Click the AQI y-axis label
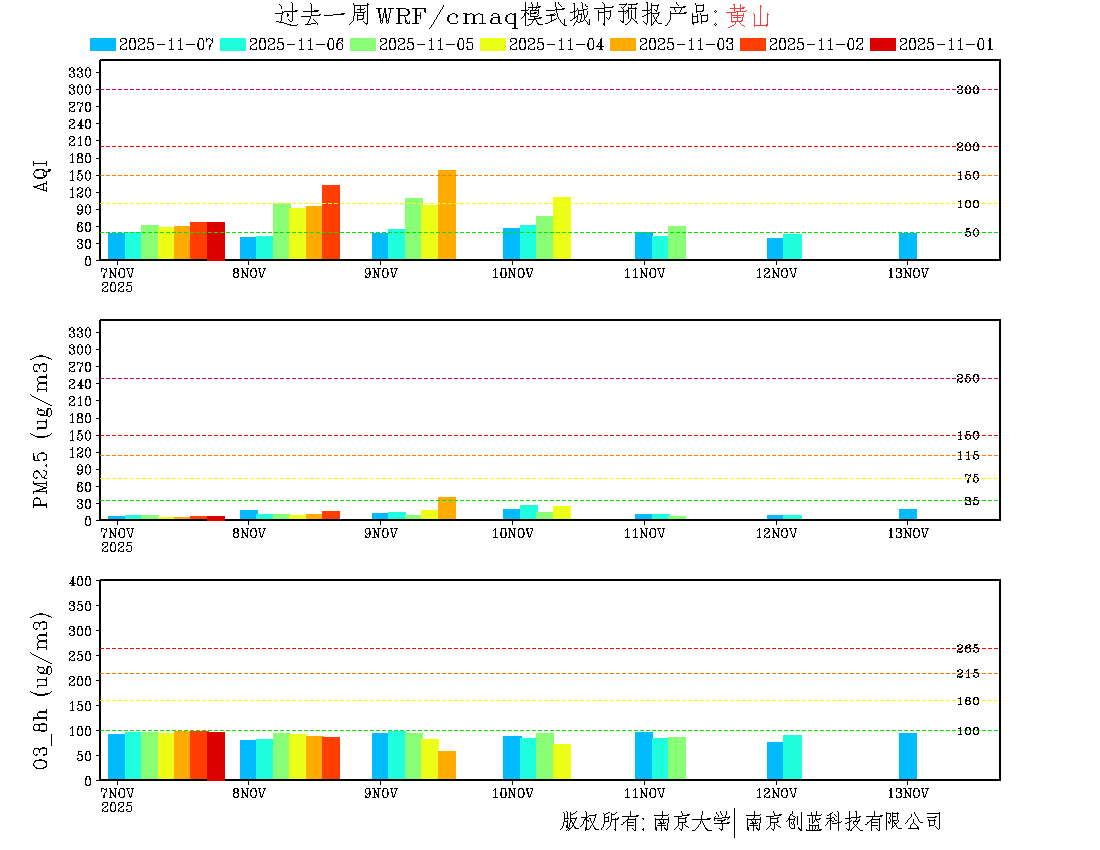Screen dimensions: 1100x850 click(x=42, y=174)
